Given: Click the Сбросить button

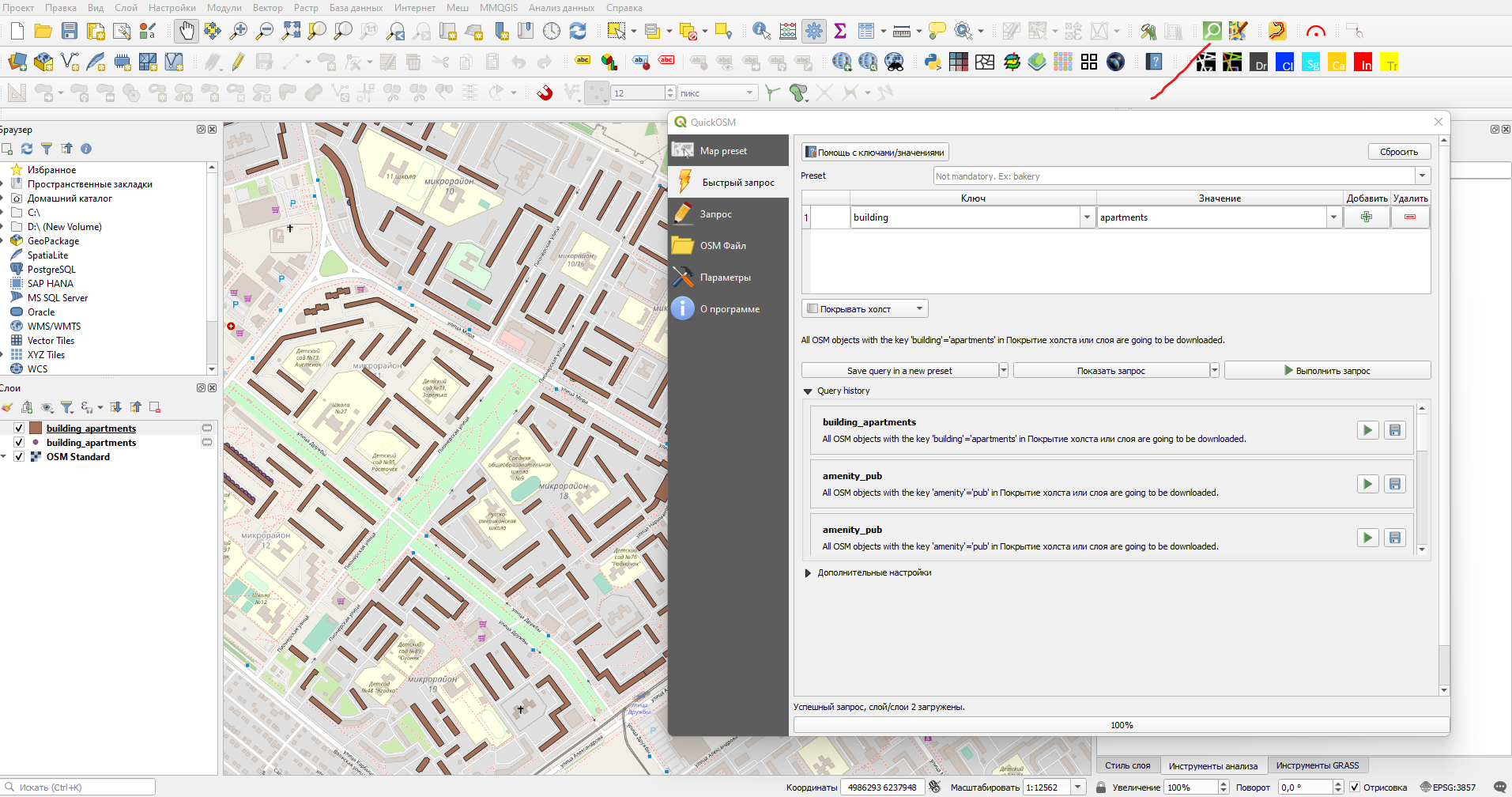Looking at the screenshot, I should click(1398, 152).
